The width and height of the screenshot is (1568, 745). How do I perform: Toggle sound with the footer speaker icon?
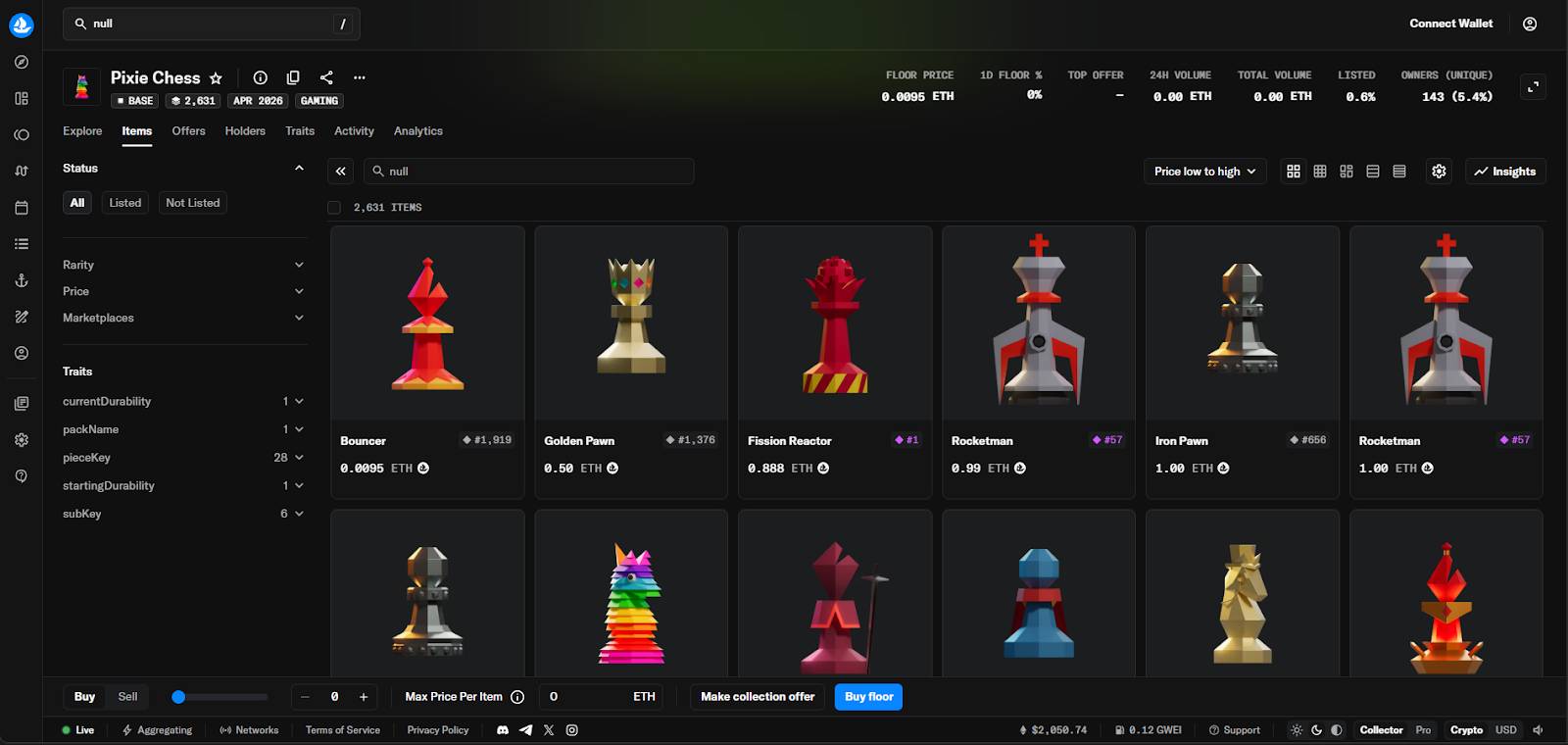click(1539, 730)
